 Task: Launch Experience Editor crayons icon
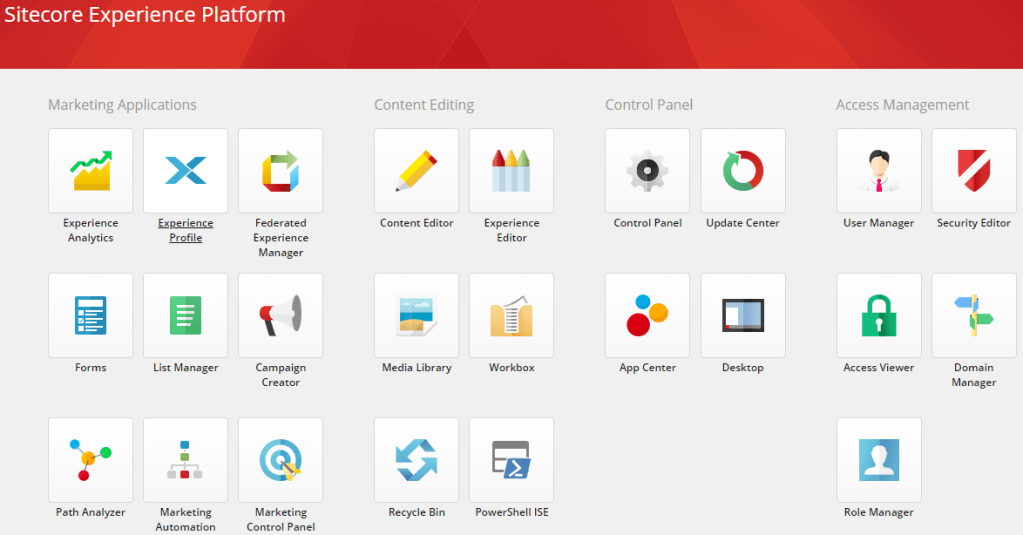[x=511, y=171]
